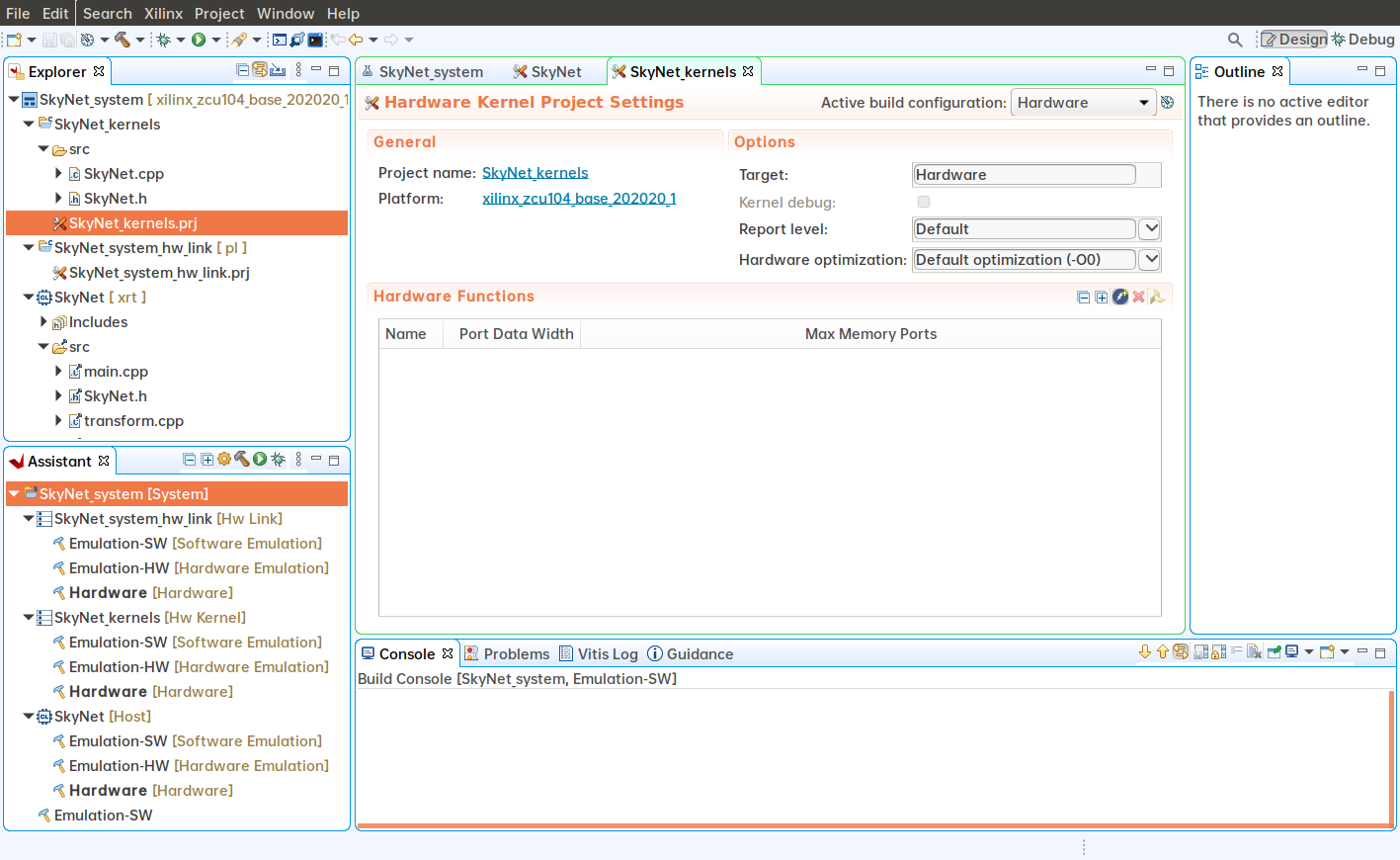Collapse SkyNet [Host] node in Assistant
Image resolution: width=1400 pixels, height=860 pixels.
coord(29,717)
